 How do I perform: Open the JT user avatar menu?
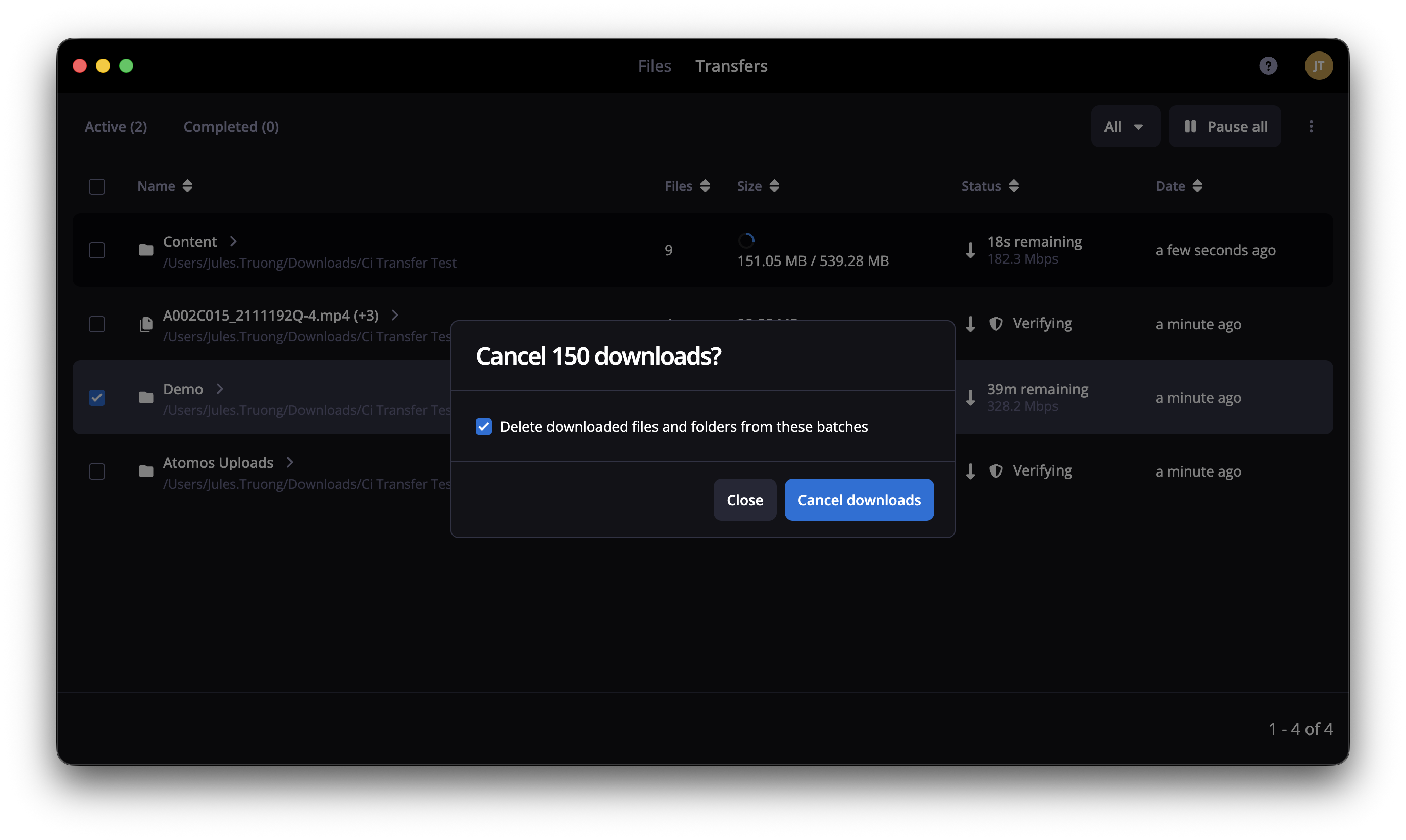[1318, 66]
